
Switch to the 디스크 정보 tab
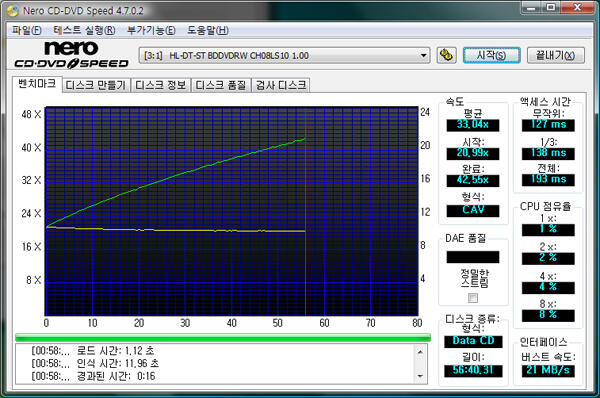coord(161,85)
